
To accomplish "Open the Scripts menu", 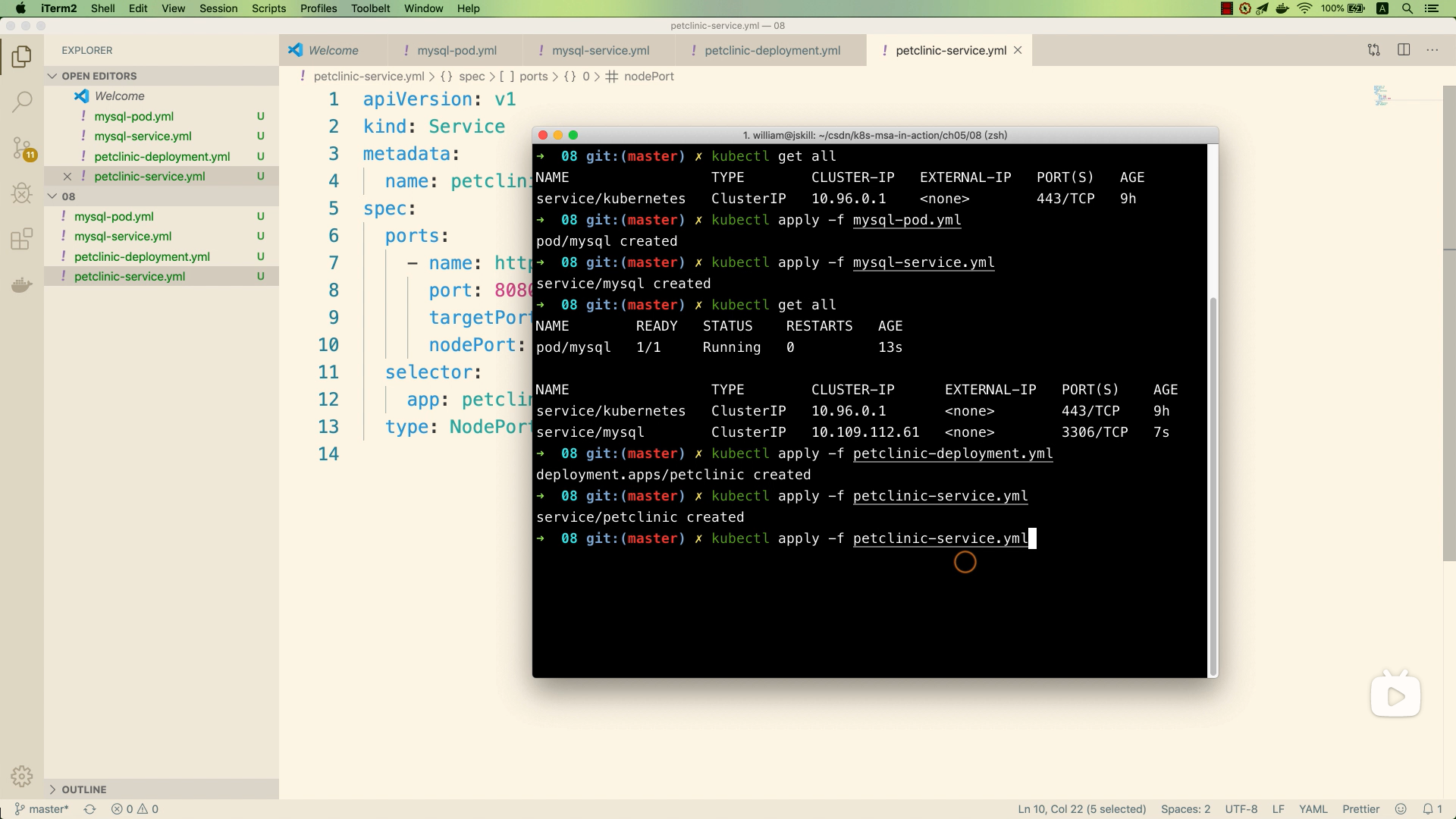I will pos(268,8).
